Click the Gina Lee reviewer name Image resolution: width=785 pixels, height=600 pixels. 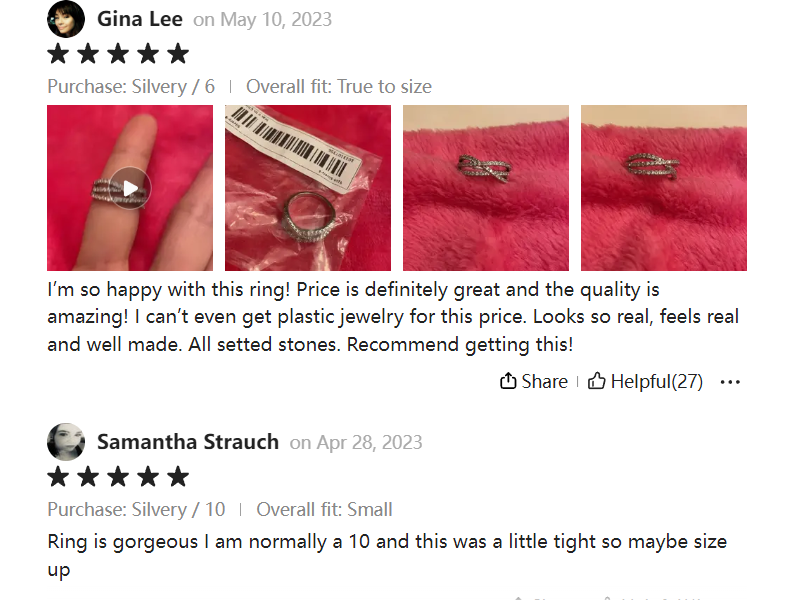click(140, 19)
